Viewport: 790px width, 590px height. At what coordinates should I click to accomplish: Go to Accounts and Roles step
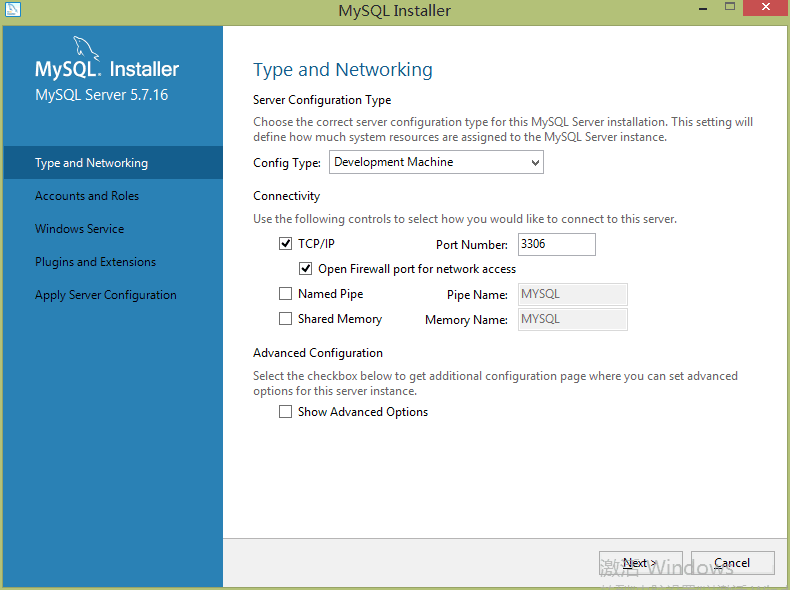(87, 196)
